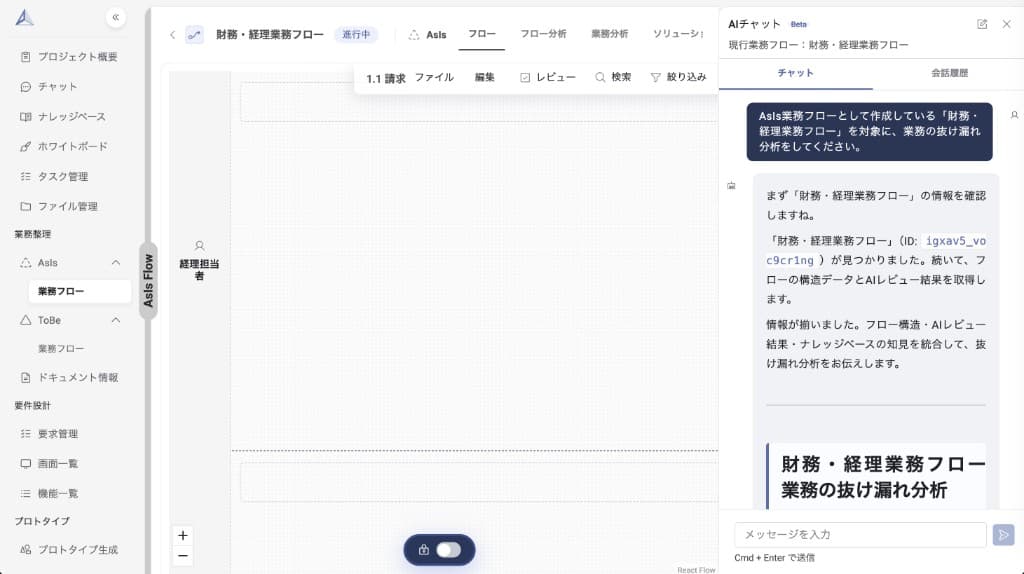Close the AIチャット panel

tap(1006, 24)
